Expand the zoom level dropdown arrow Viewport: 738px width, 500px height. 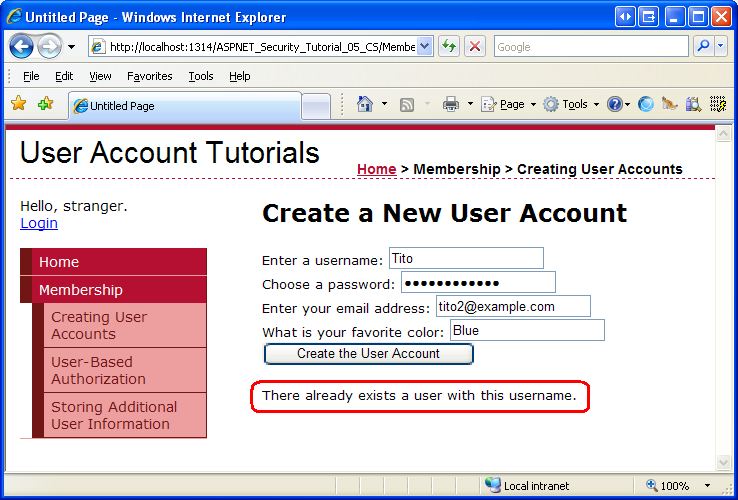[x=707, y=485]
